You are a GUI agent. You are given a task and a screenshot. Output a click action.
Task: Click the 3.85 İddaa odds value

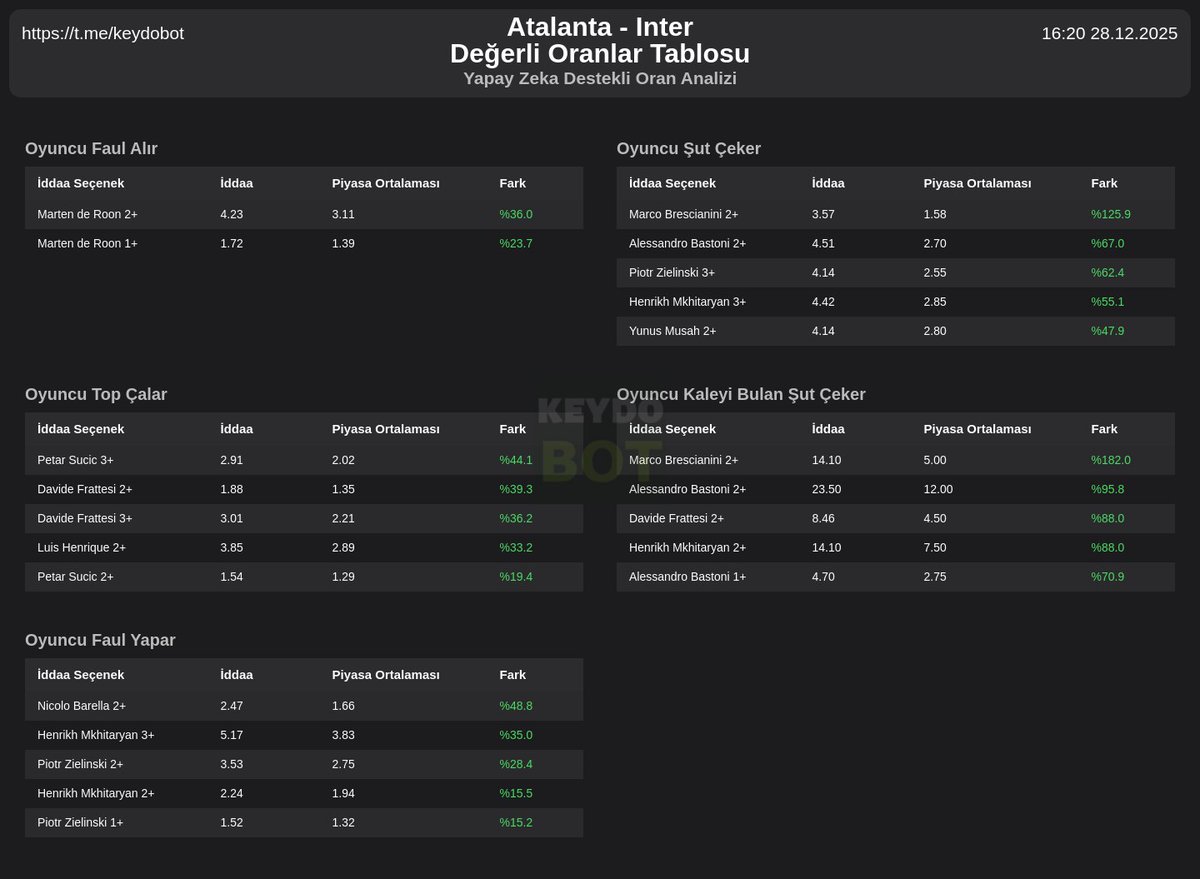tap(231, 548)
